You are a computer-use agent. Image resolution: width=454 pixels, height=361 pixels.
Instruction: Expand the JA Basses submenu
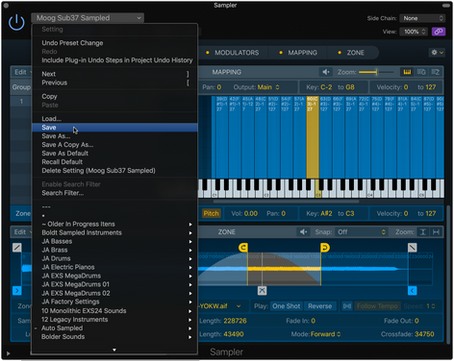click(115, 241)
